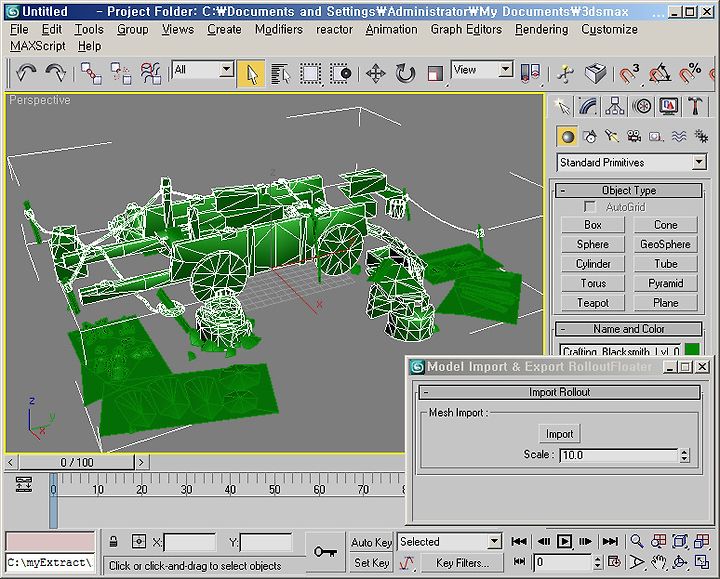Choose the Select Object arrow tool
This screenshot has height=579, width=720.
pos(251,74)
